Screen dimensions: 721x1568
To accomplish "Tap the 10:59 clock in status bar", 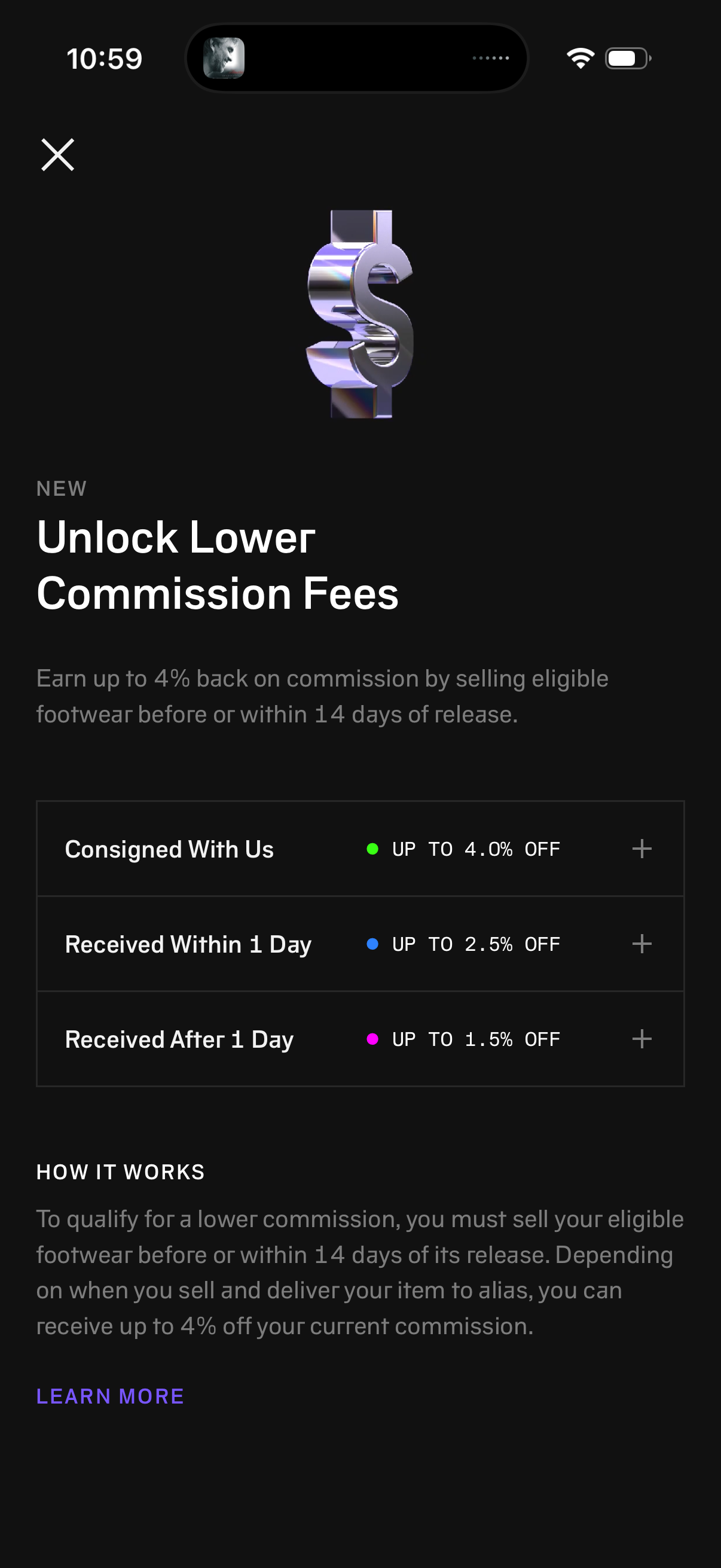I will (104, 59).
